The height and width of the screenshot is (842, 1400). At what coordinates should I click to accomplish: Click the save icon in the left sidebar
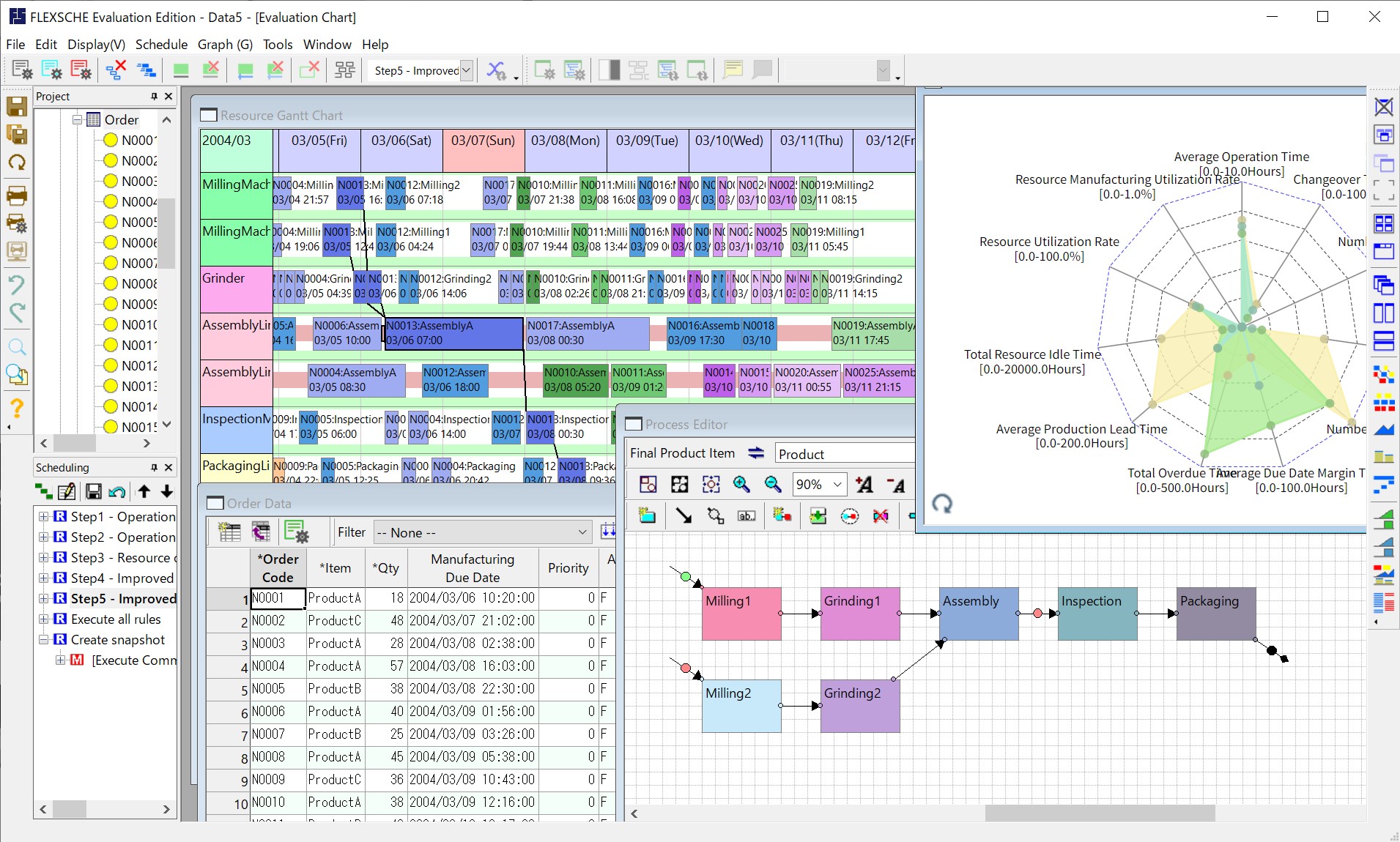17,107
